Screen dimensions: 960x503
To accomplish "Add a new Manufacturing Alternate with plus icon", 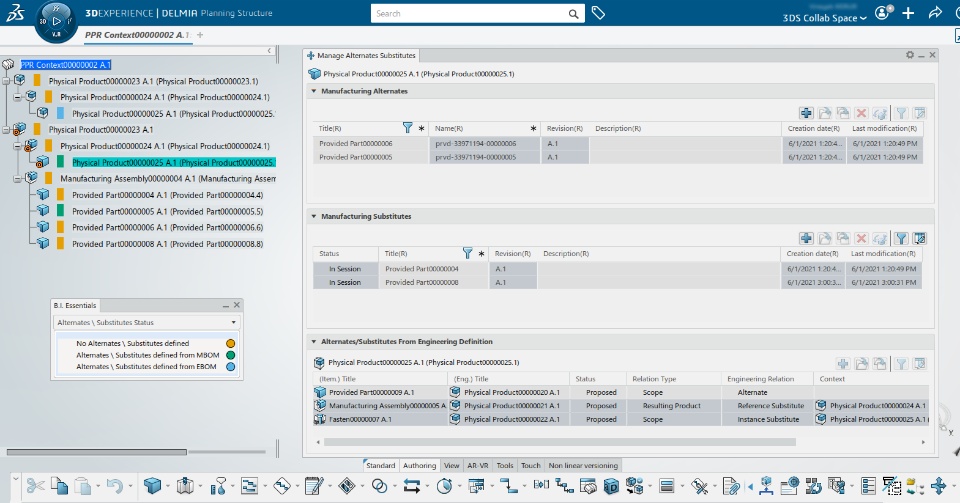I will (806, 113).
